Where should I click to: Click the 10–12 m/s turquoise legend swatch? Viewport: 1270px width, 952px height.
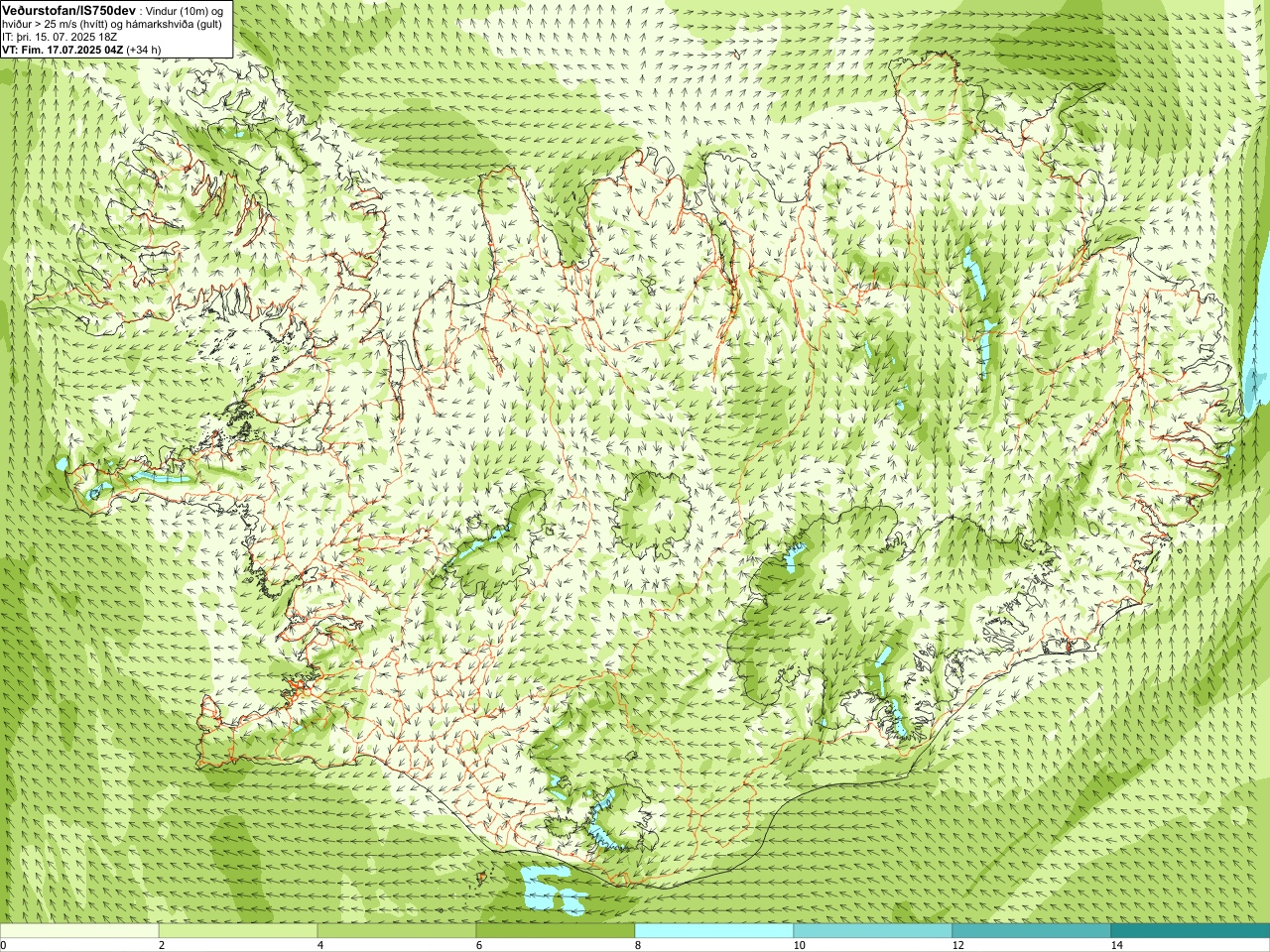tap(873, 931)
